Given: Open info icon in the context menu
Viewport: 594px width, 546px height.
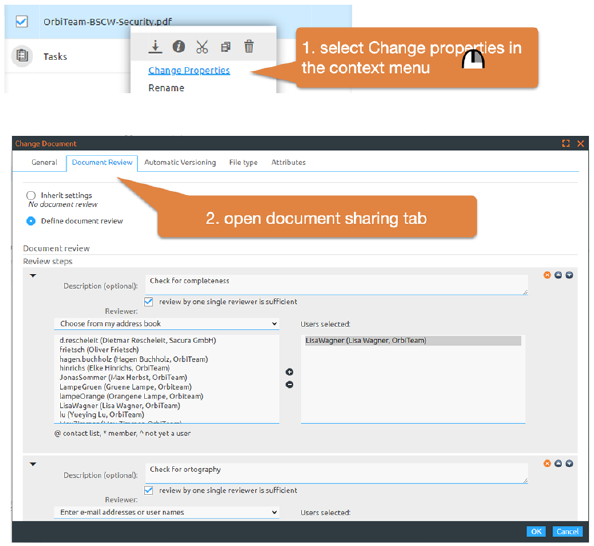Looking at the screenshot, I should point(179,47).
